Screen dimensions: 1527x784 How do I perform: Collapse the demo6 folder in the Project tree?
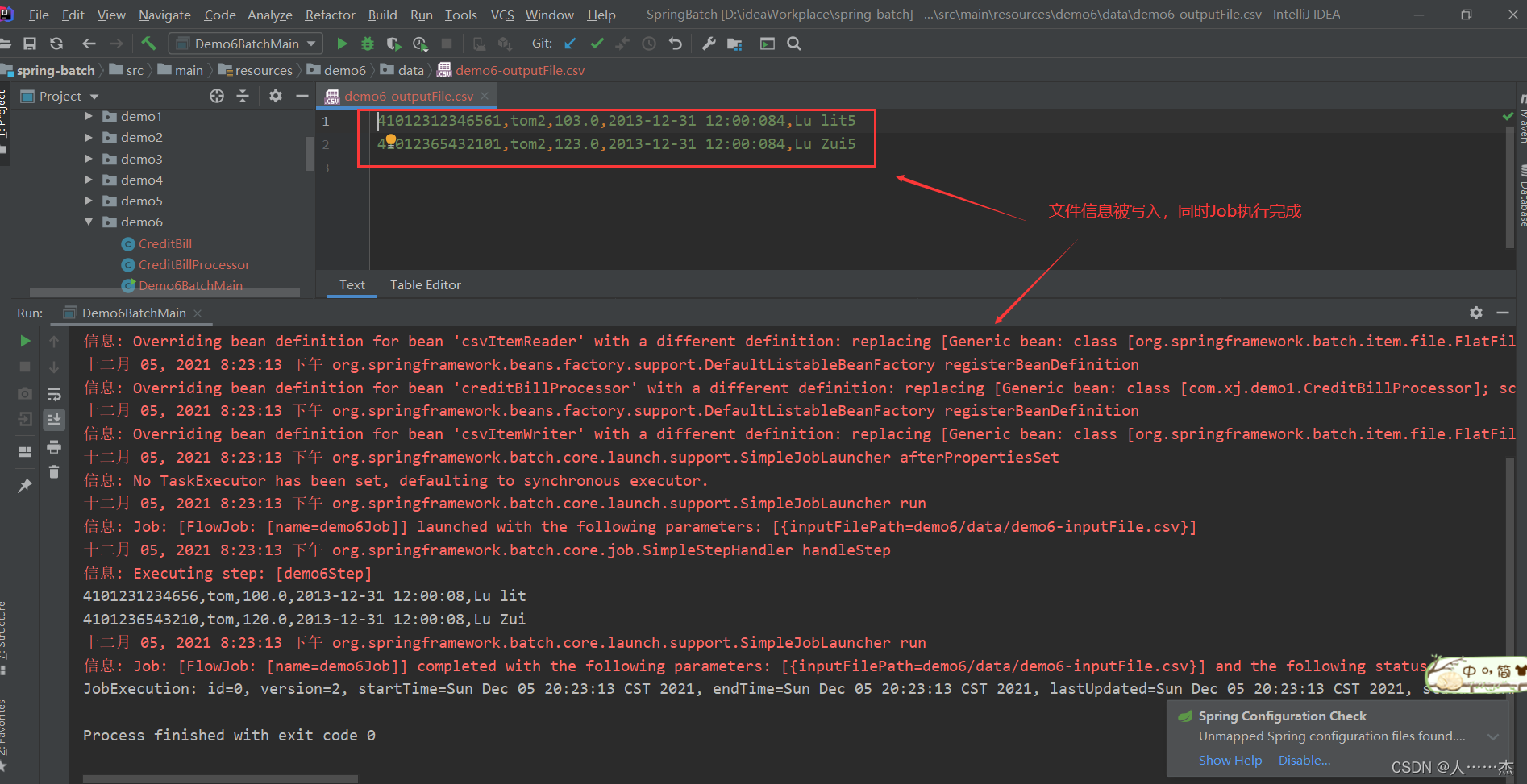89,222
